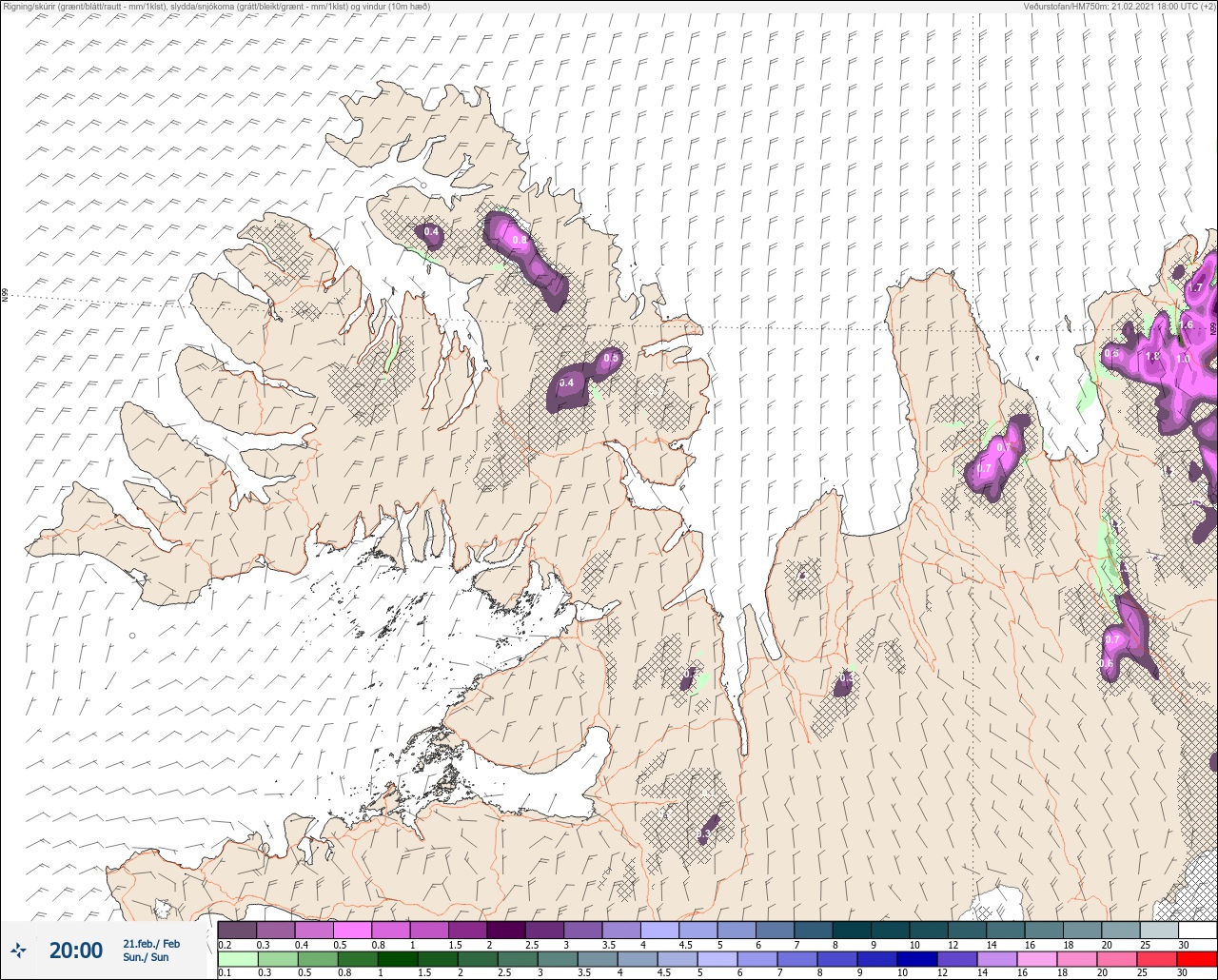This screenshot has width=1218, height=980.
Task: Select upper-scale swatch between 0.2 and 0.3
Action: pos(237,930)
